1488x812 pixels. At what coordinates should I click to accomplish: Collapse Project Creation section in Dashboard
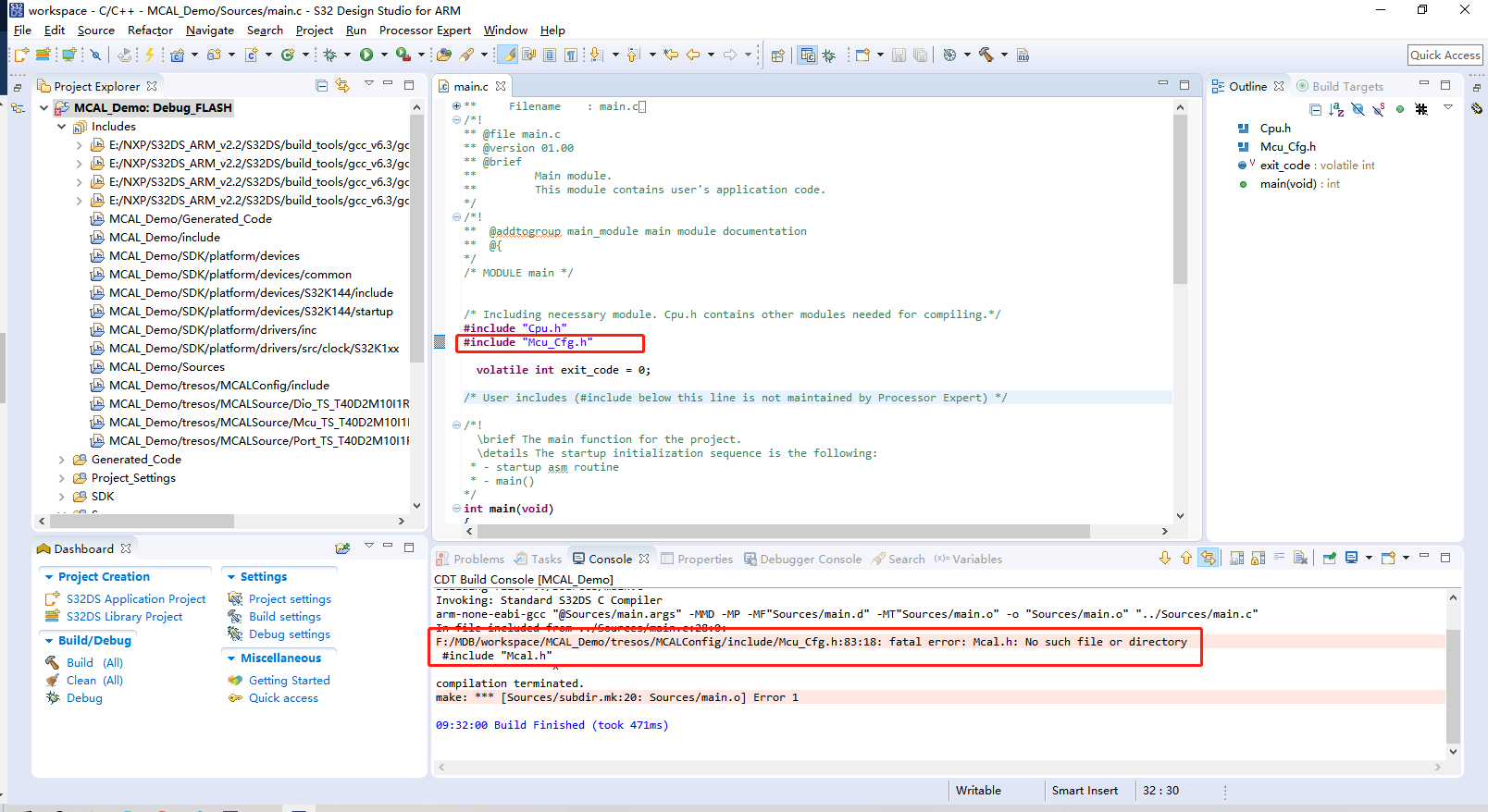coord(49,577)
